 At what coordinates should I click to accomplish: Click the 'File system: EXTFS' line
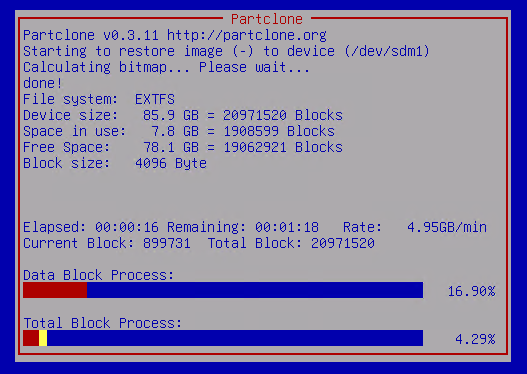click(x=99, y=99)
